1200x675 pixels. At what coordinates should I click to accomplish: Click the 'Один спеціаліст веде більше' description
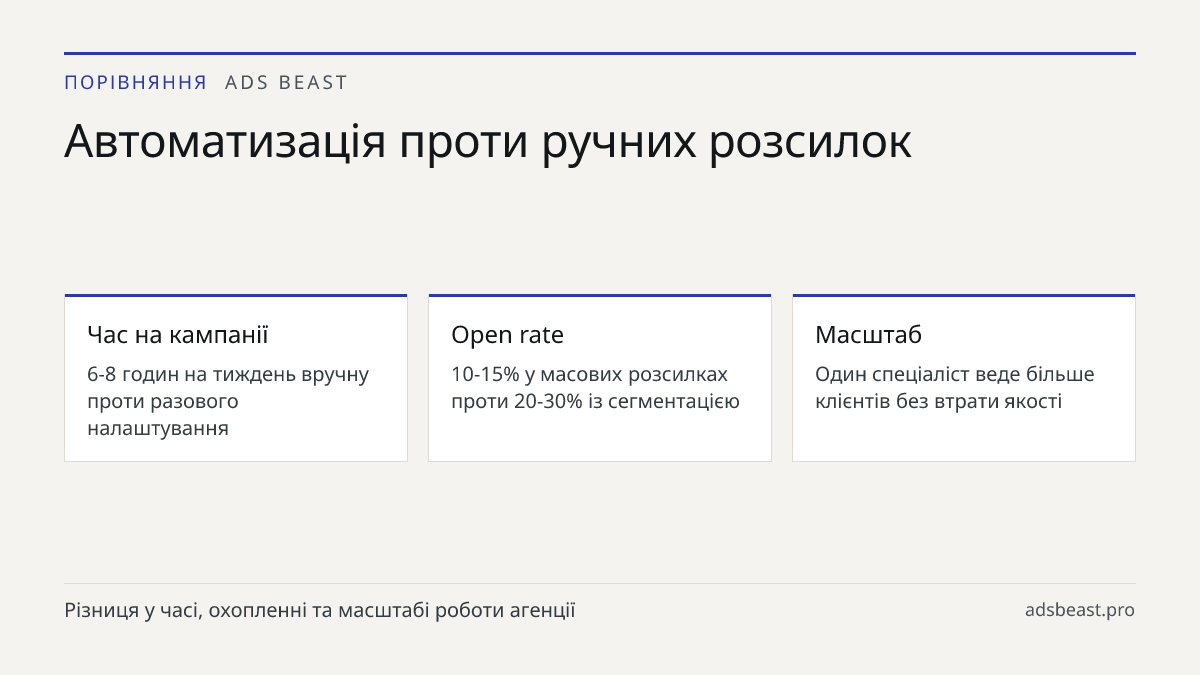pos(955,375)
